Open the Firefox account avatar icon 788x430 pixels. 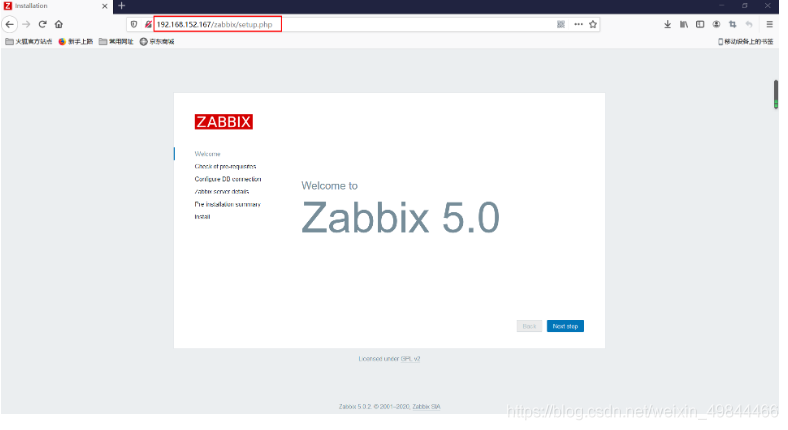[x=717, y=24]
